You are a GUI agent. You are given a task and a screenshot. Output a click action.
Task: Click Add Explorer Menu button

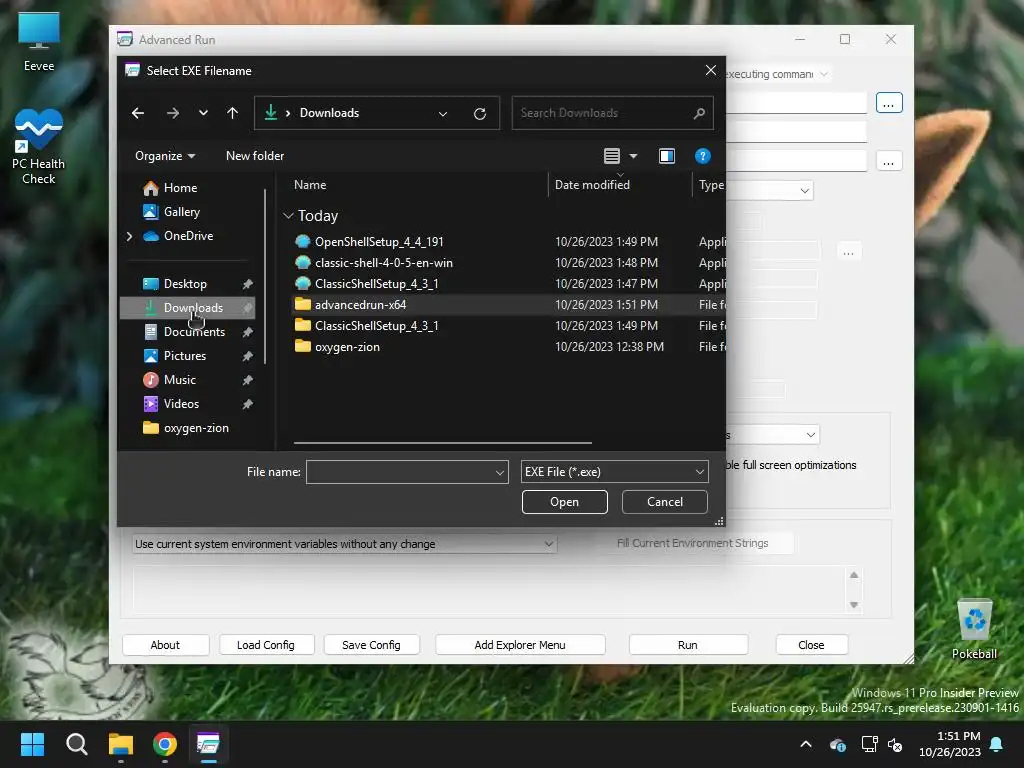[520, 645]
